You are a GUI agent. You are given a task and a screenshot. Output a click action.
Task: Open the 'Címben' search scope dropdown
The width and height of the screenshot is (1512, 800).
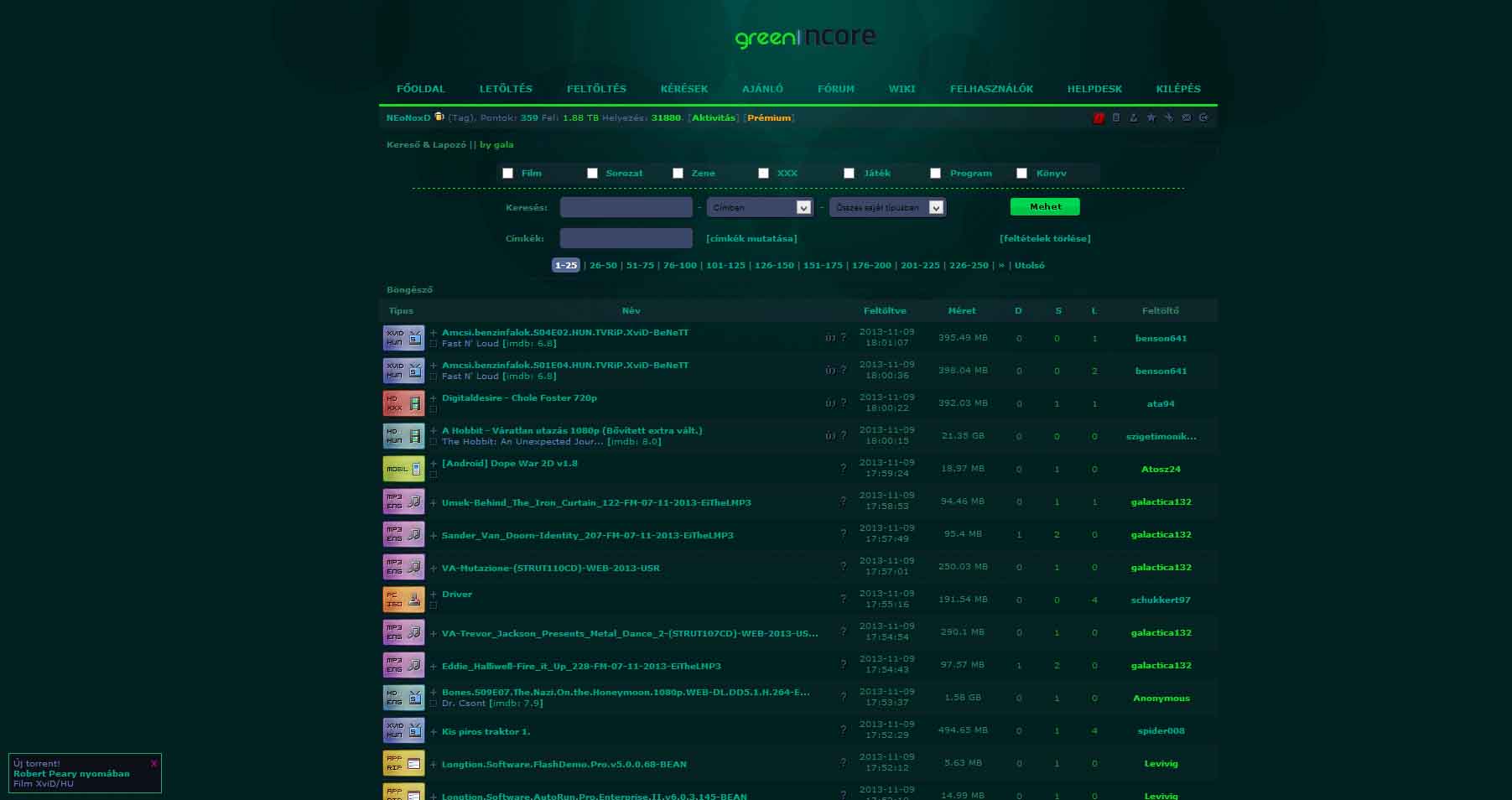point(759,207)
